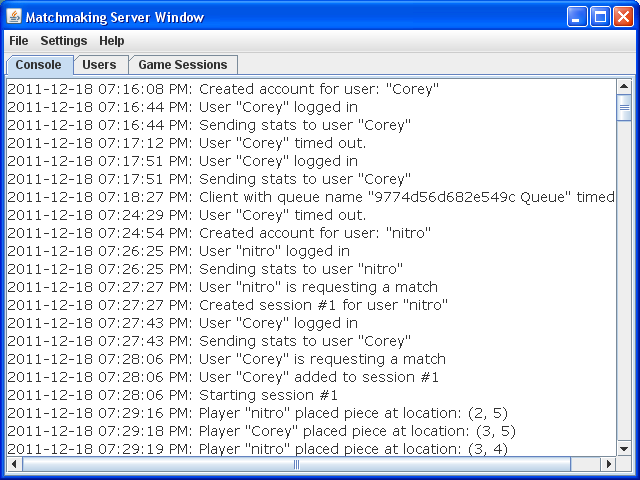Switch to the Users tab
The width and height of the screenshot is (640, 480).
[99, 65]
